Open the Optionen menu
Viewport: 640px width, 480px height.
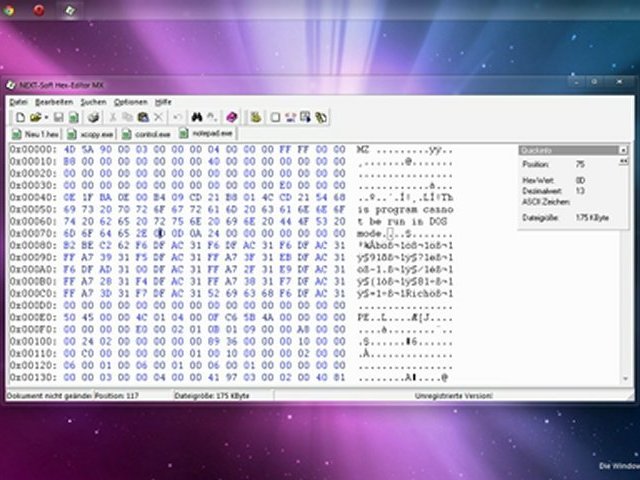(x=130, y=102)
